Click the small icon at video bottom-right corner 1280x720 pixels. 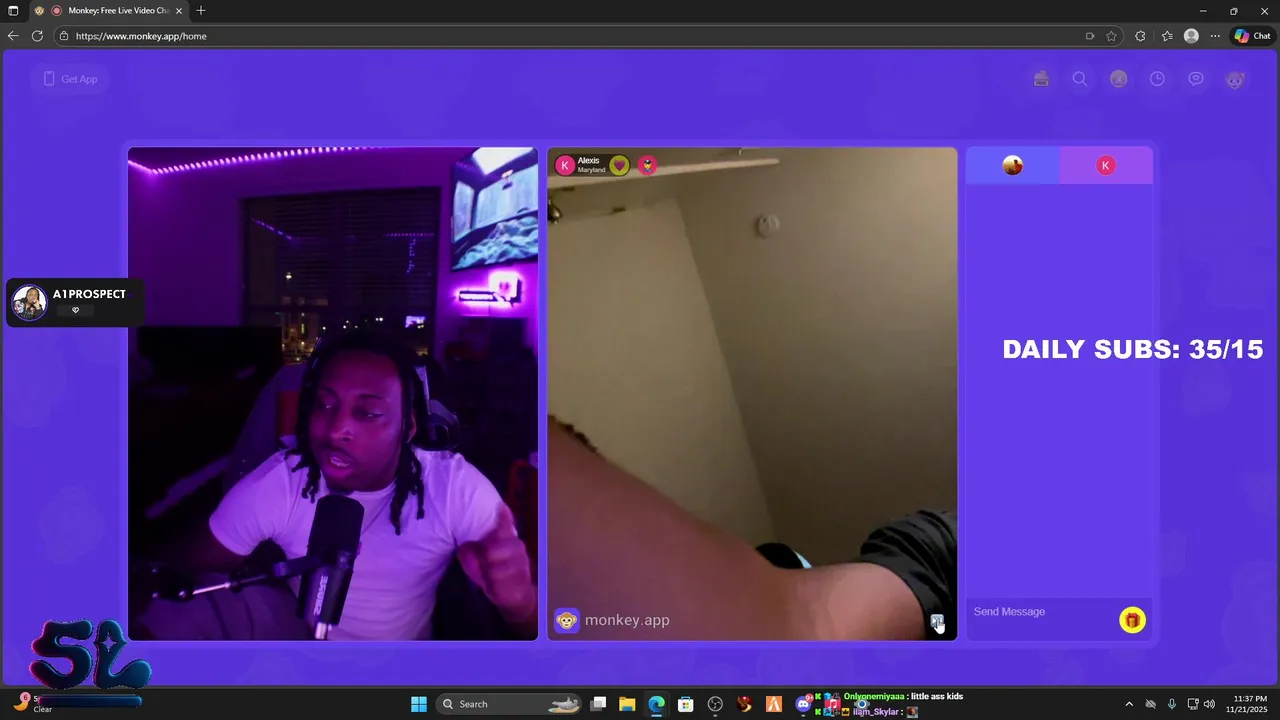[x=937, y=621]
